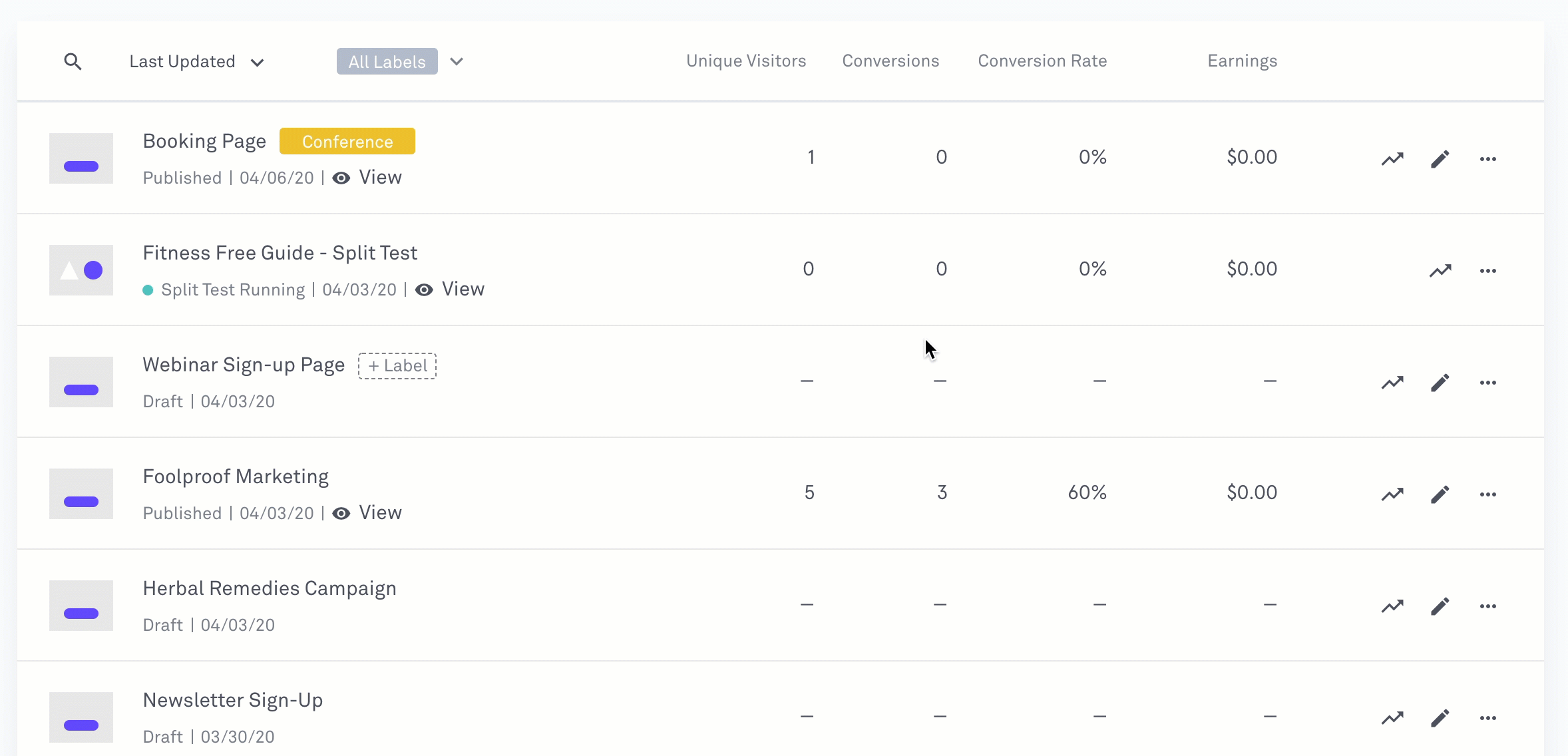Click the Conversions column header

coord(890,61)
